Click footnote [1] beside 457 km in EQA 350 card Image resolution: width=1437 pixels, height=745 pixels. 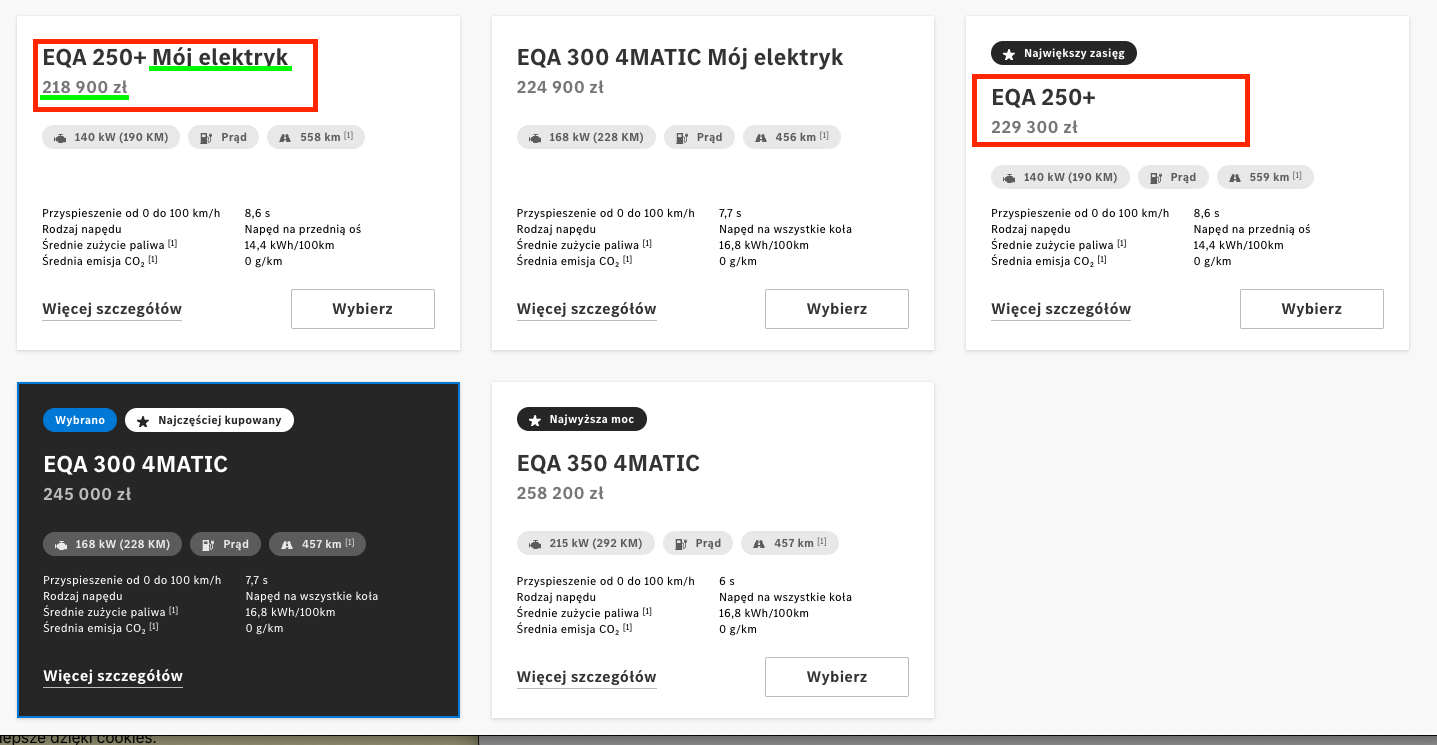click(x=822, y=542)
